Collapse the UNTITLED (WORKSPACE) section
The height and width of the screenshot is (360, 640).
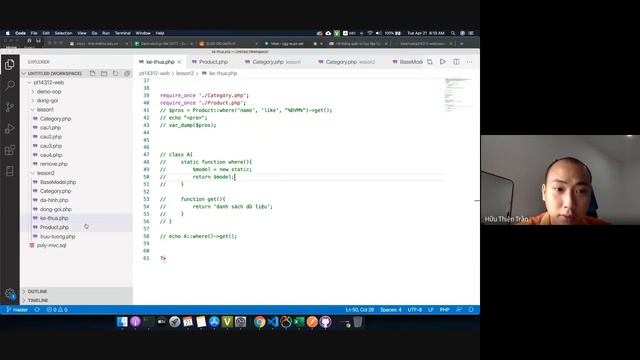[55, 73]
